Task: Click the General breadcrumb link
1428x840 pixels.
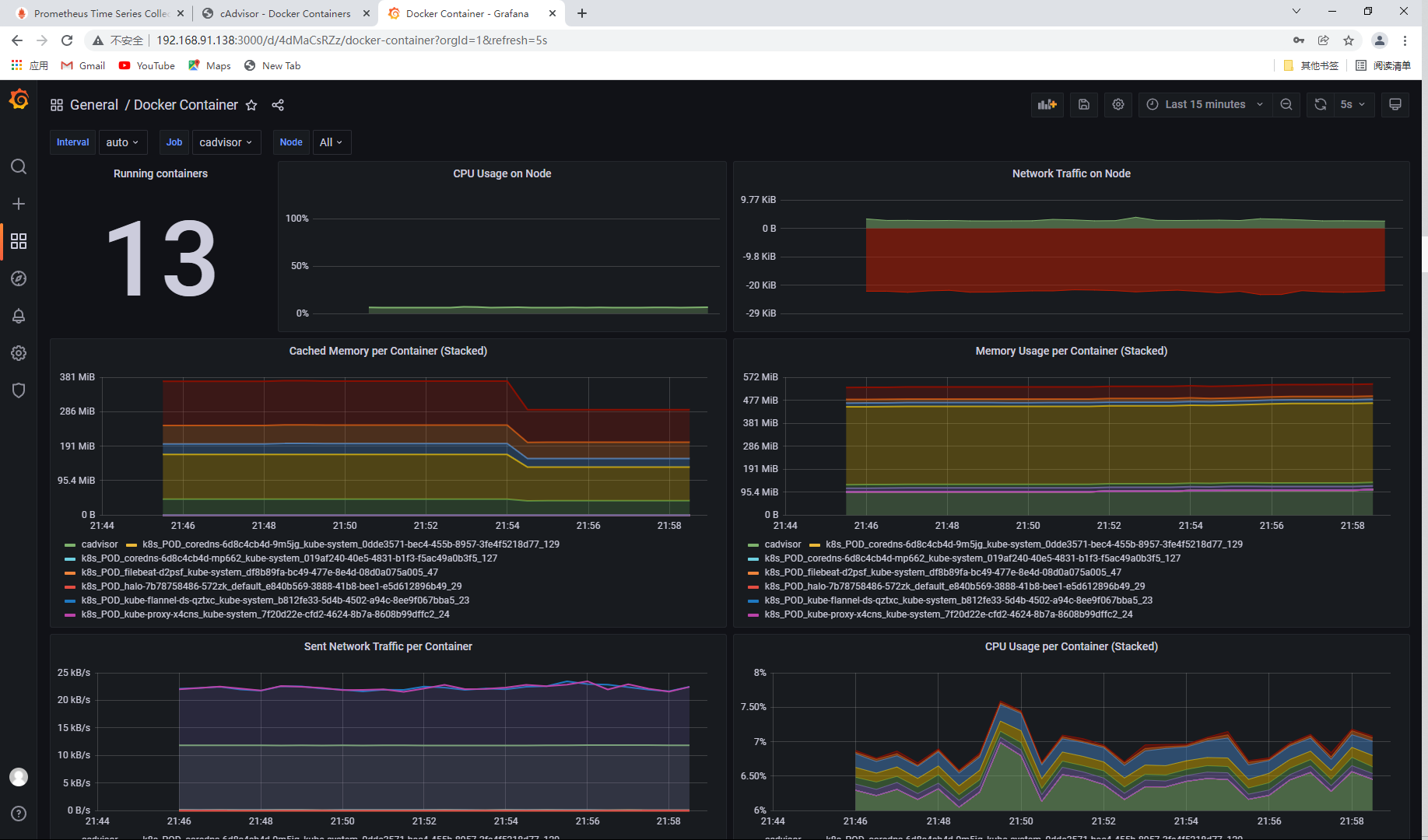Action: tap(94, 105)
